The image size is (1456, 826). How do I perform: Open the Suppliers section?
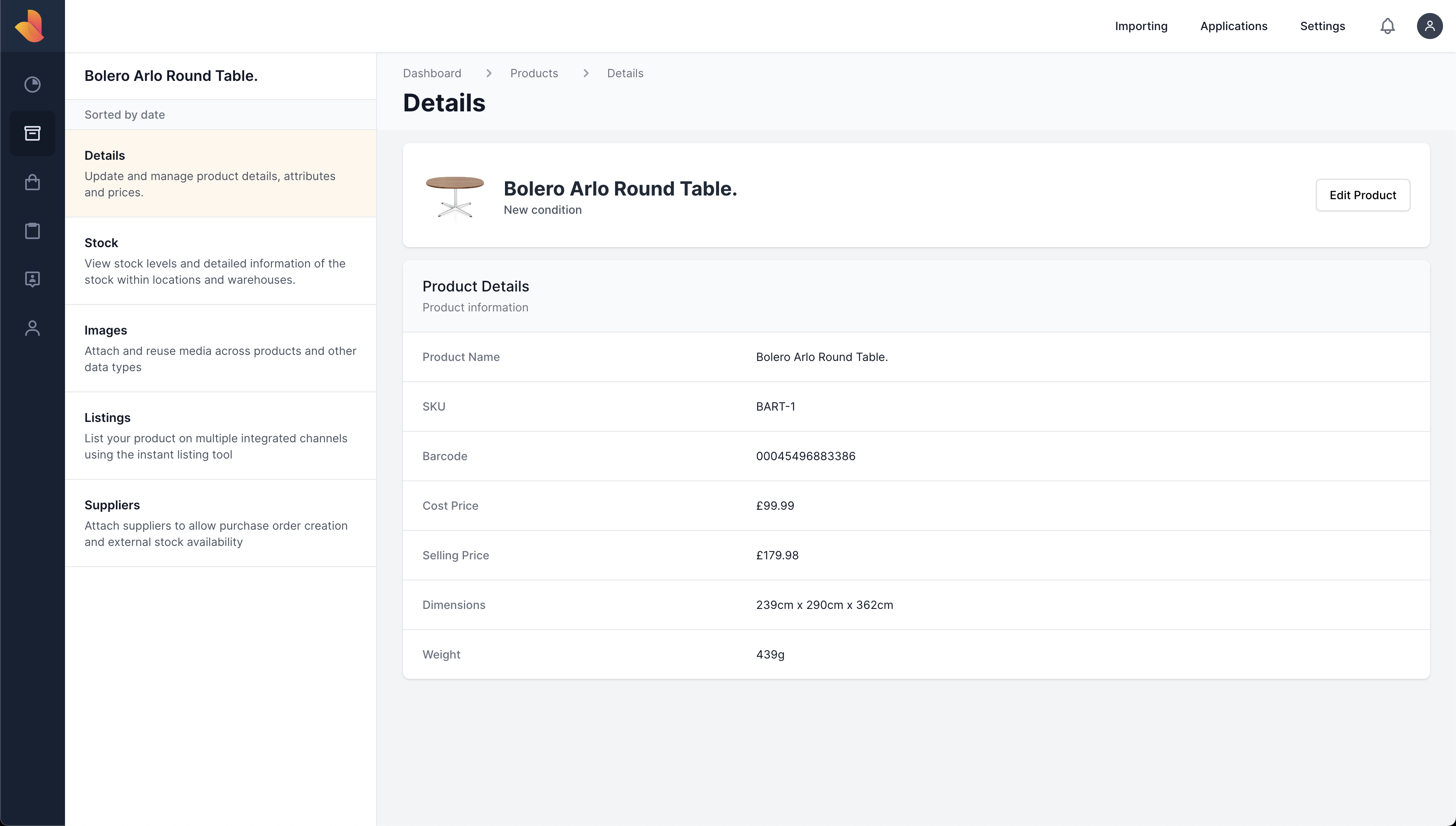tap(220, 523)
